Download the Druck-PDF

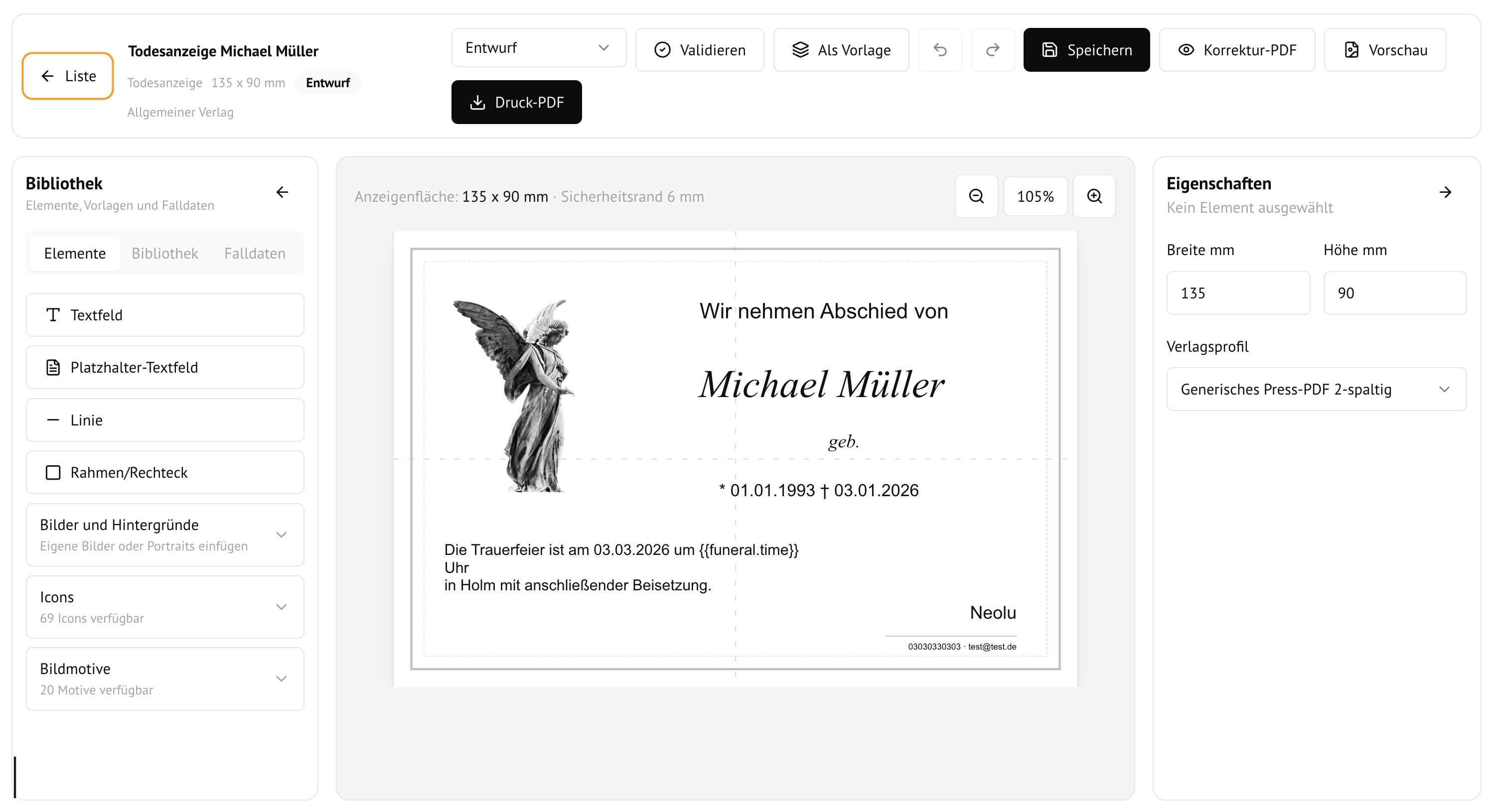coord(516,102)
